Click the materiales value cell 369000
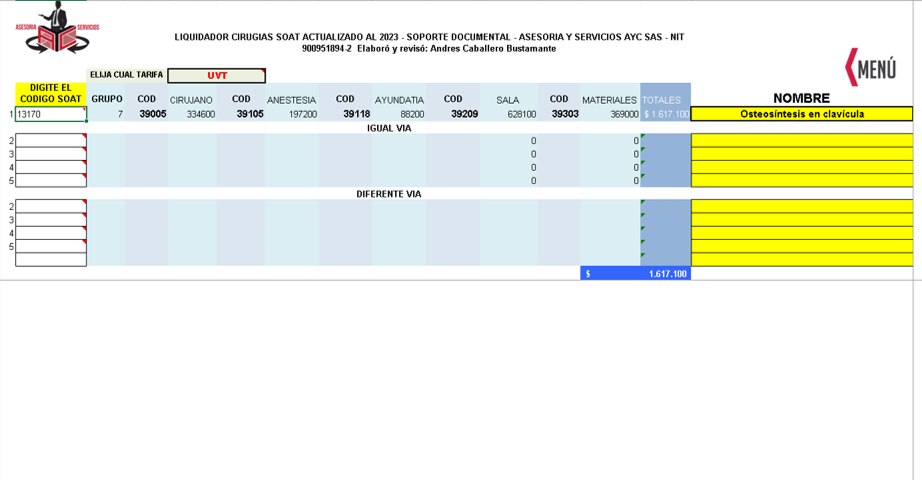The height and width of the screenshot is (480, 922). (610, 115)
